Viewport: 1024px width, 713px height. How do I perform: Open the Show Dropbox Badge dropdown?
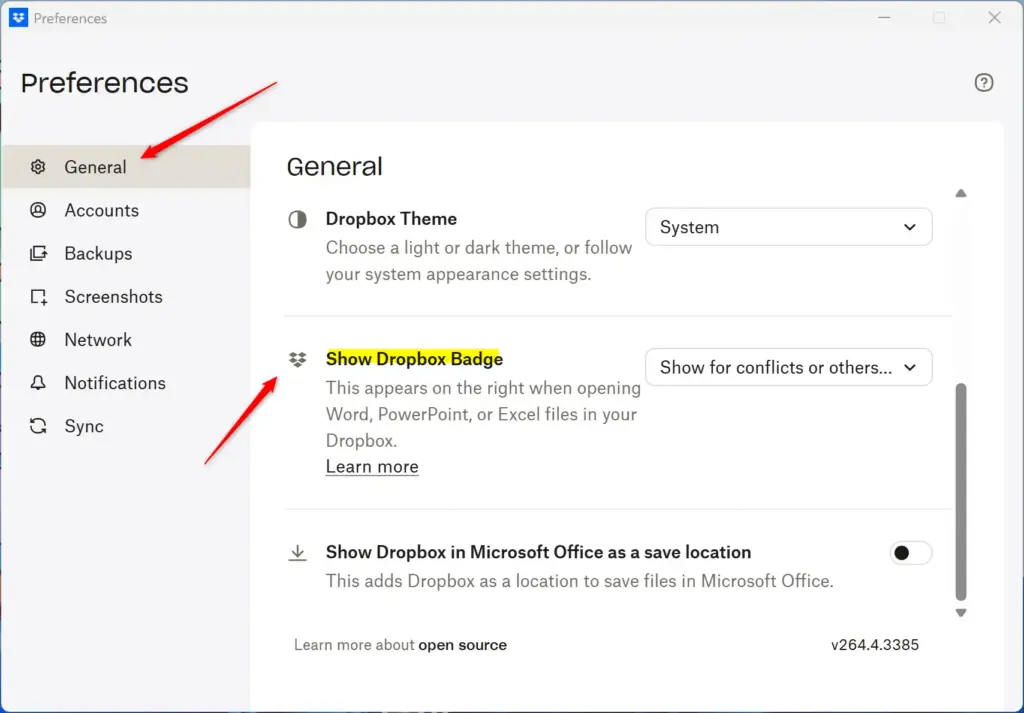(x=788, y=367)
